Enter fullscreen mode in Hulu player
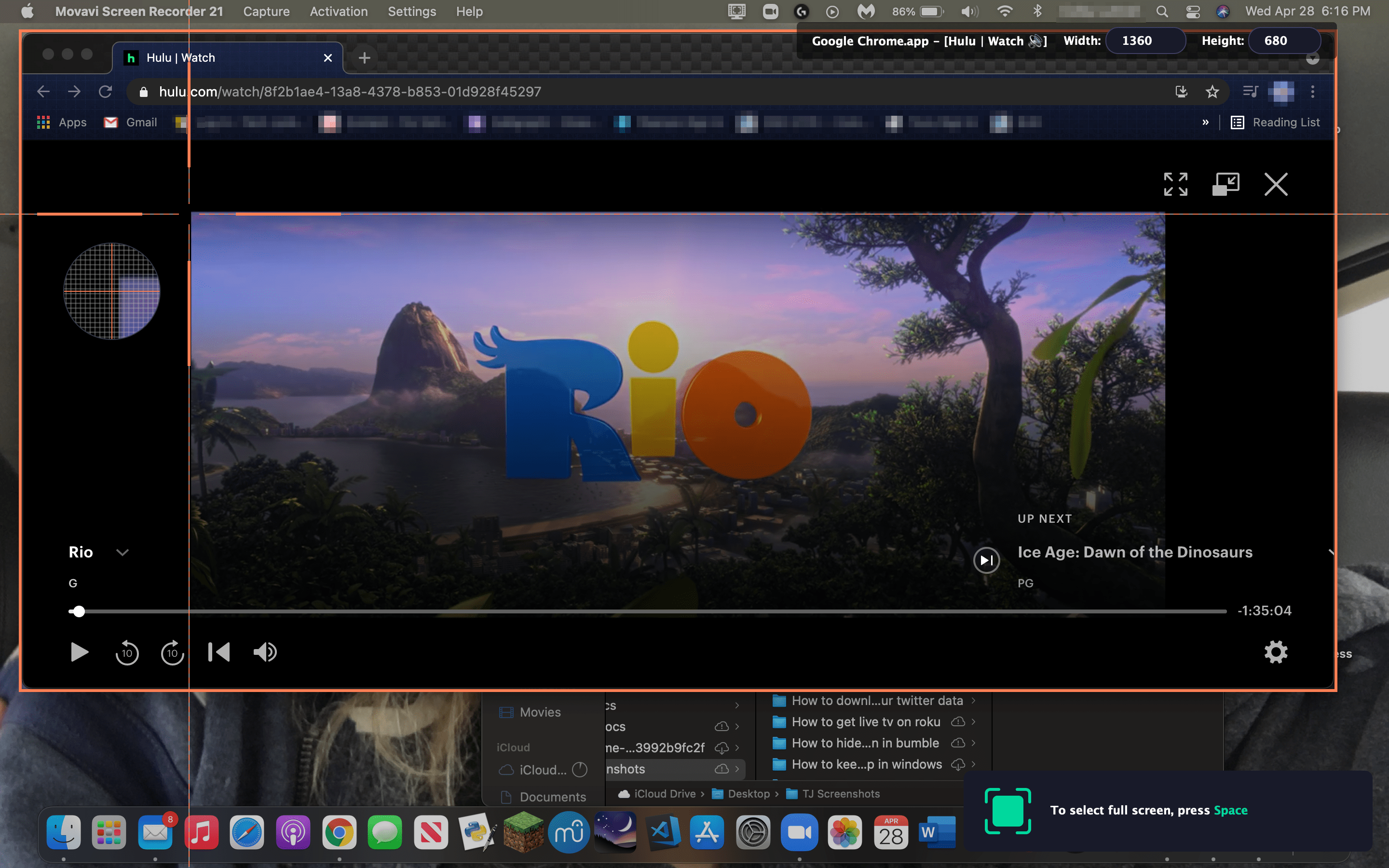The height and width of the screenshot is (868, 1389). 1175,184
